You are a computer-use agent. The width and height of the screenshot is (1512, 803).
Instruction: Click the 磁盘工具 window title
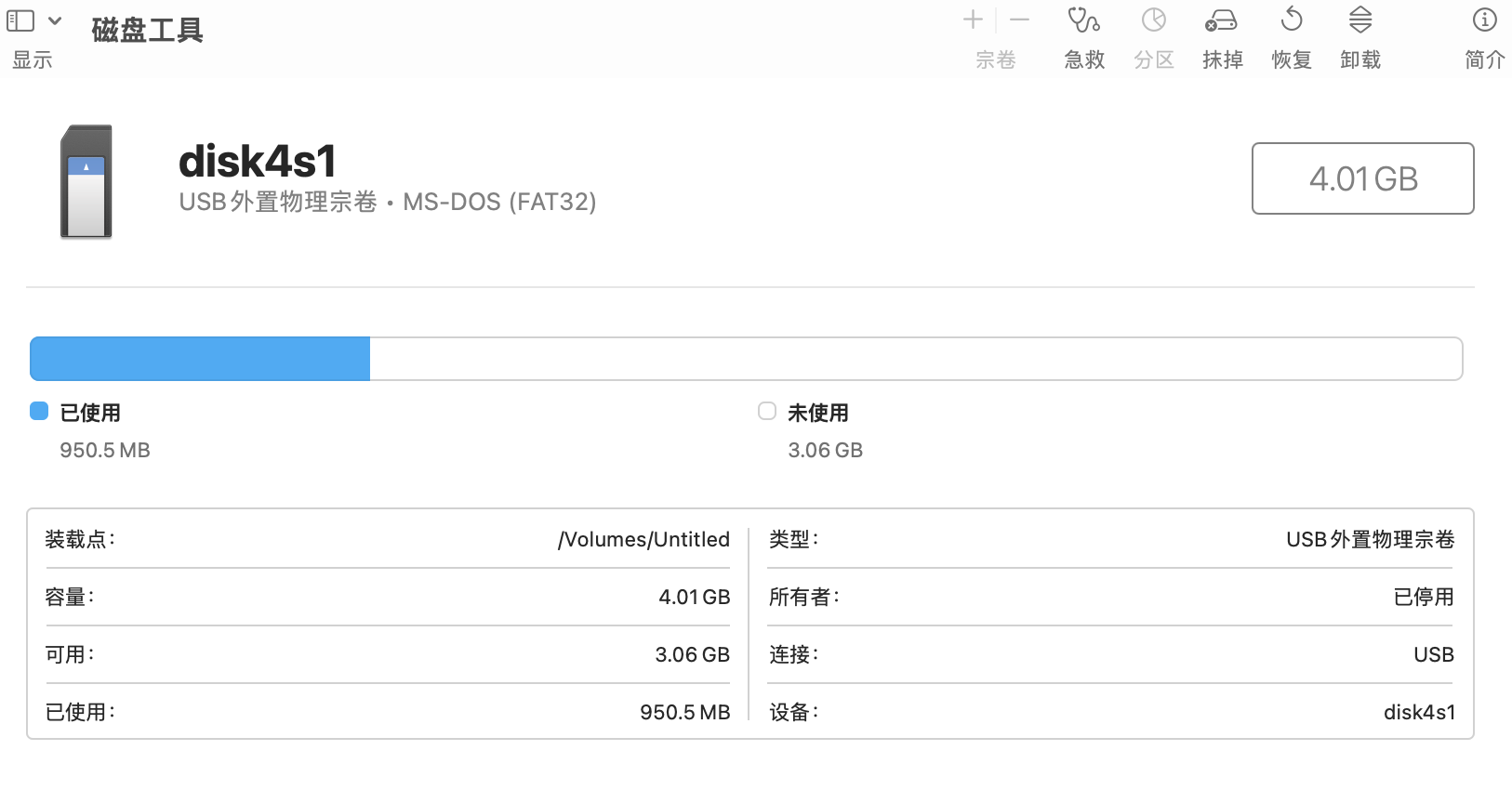click(x=147, y=30)
